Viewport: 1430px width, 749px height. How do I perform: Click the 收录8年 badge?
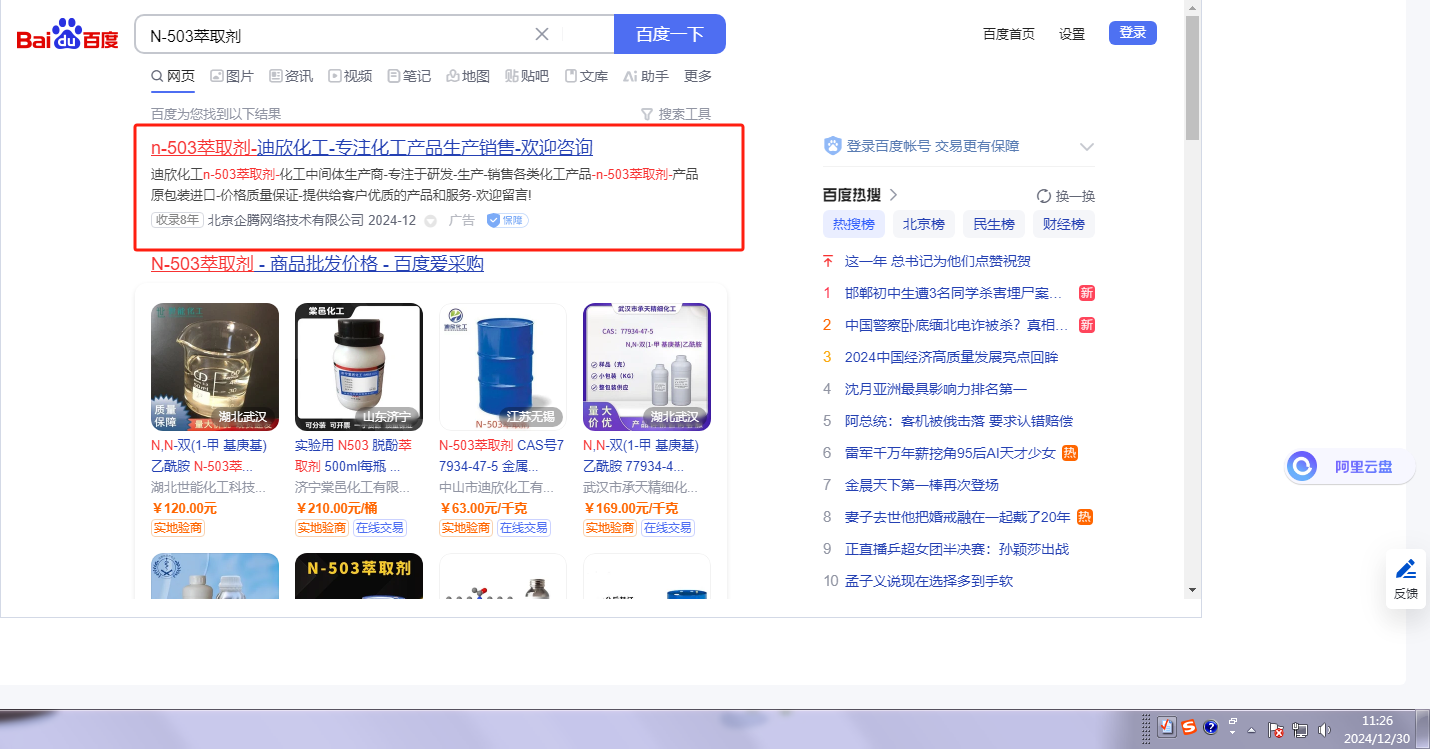coord(177,220)
